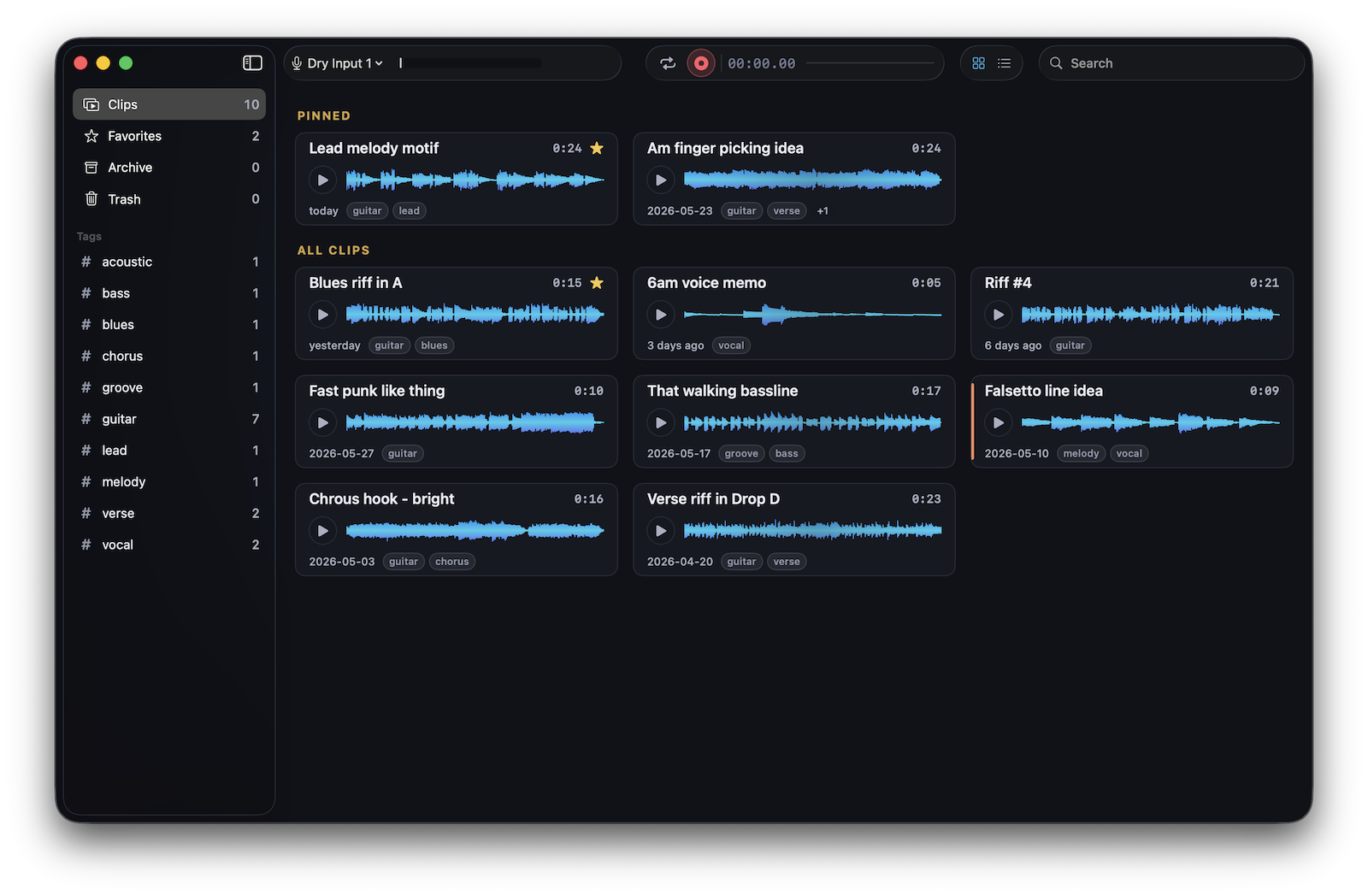Switch to list view

(1005, 63)
